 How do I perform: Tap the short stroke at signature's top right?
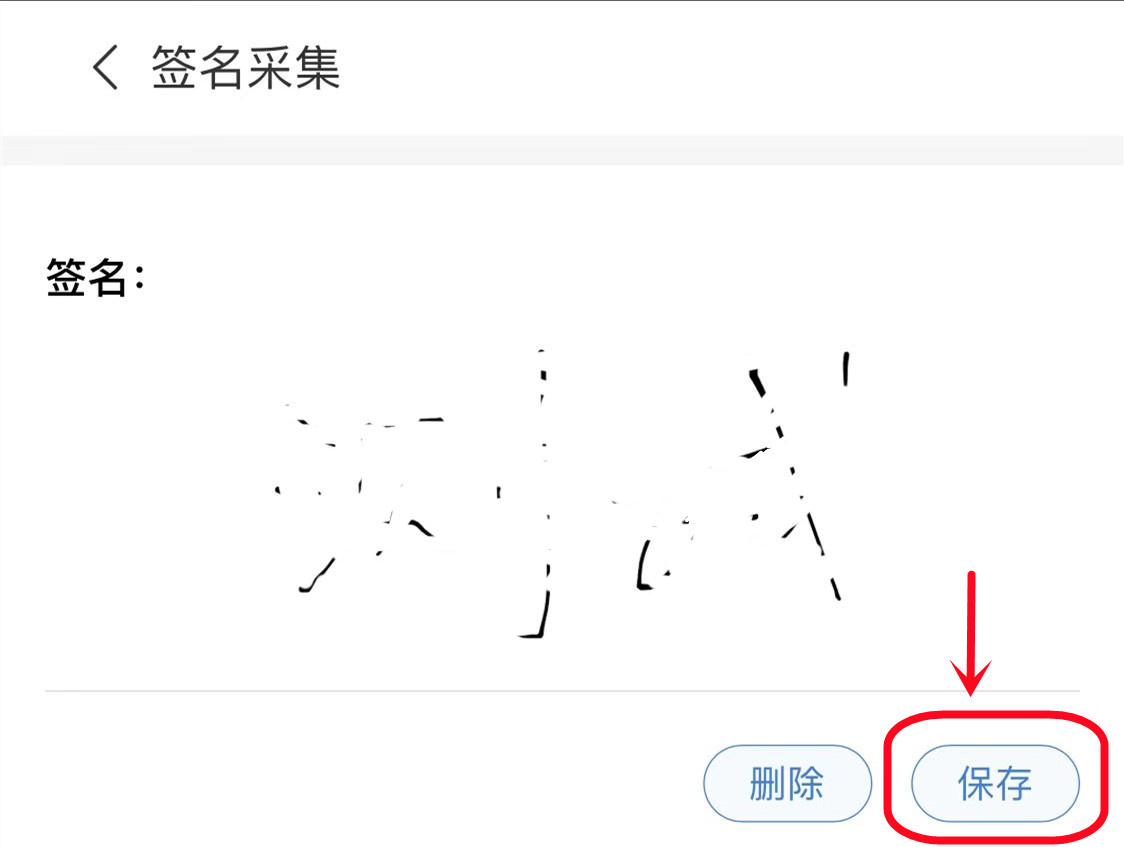click(x=847, y=368)
